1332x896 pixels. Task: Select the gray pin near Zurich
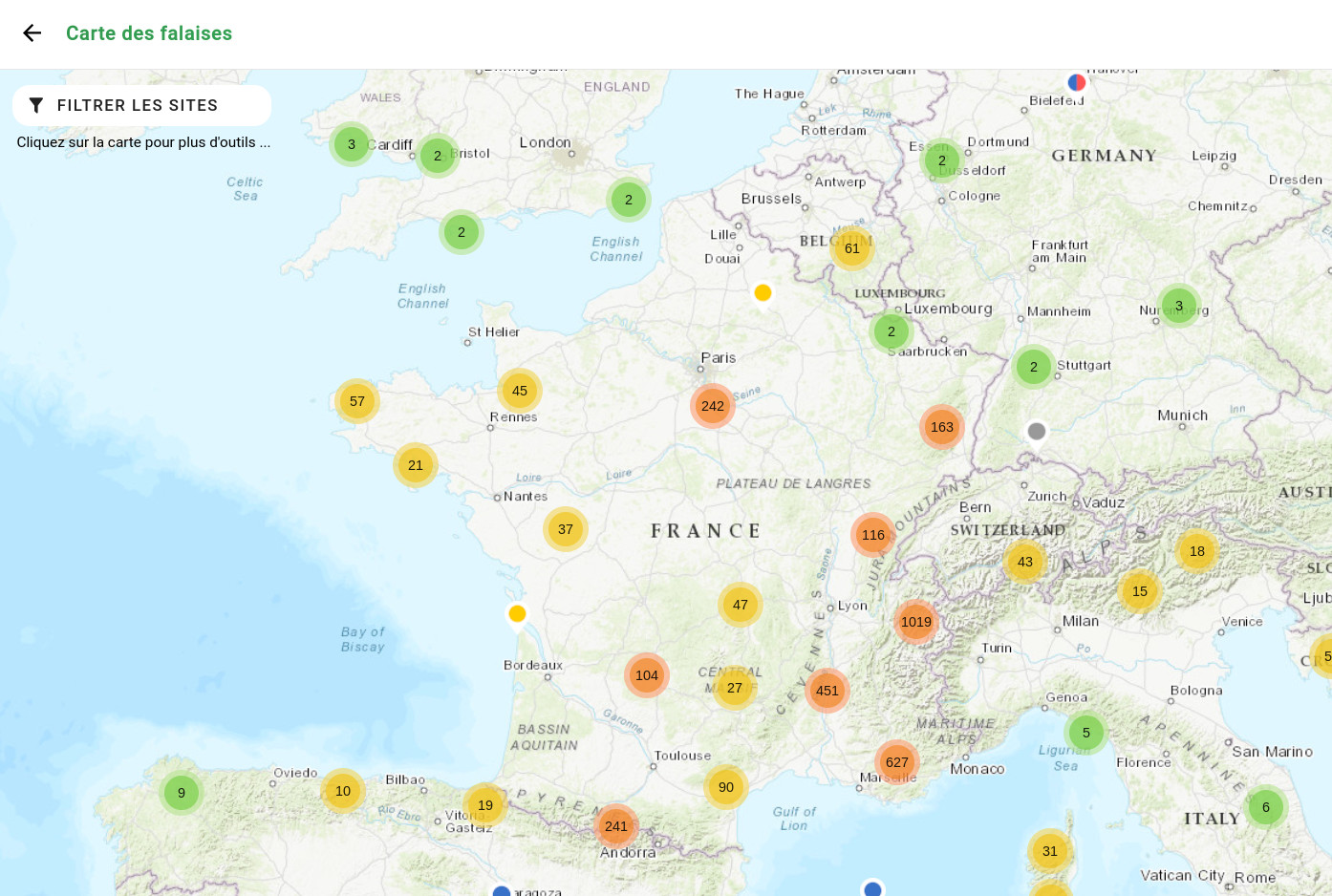coord(1037,433)
